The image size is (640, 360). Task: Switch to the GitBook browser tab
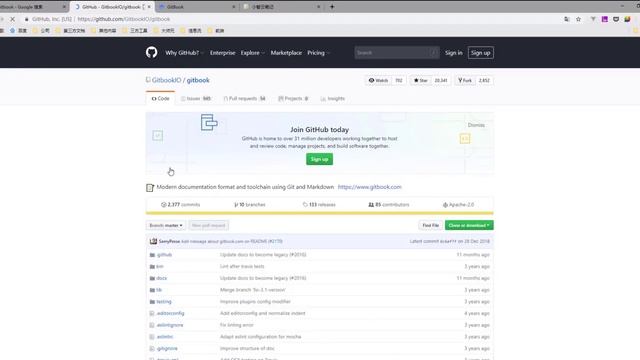coord(195,7)
